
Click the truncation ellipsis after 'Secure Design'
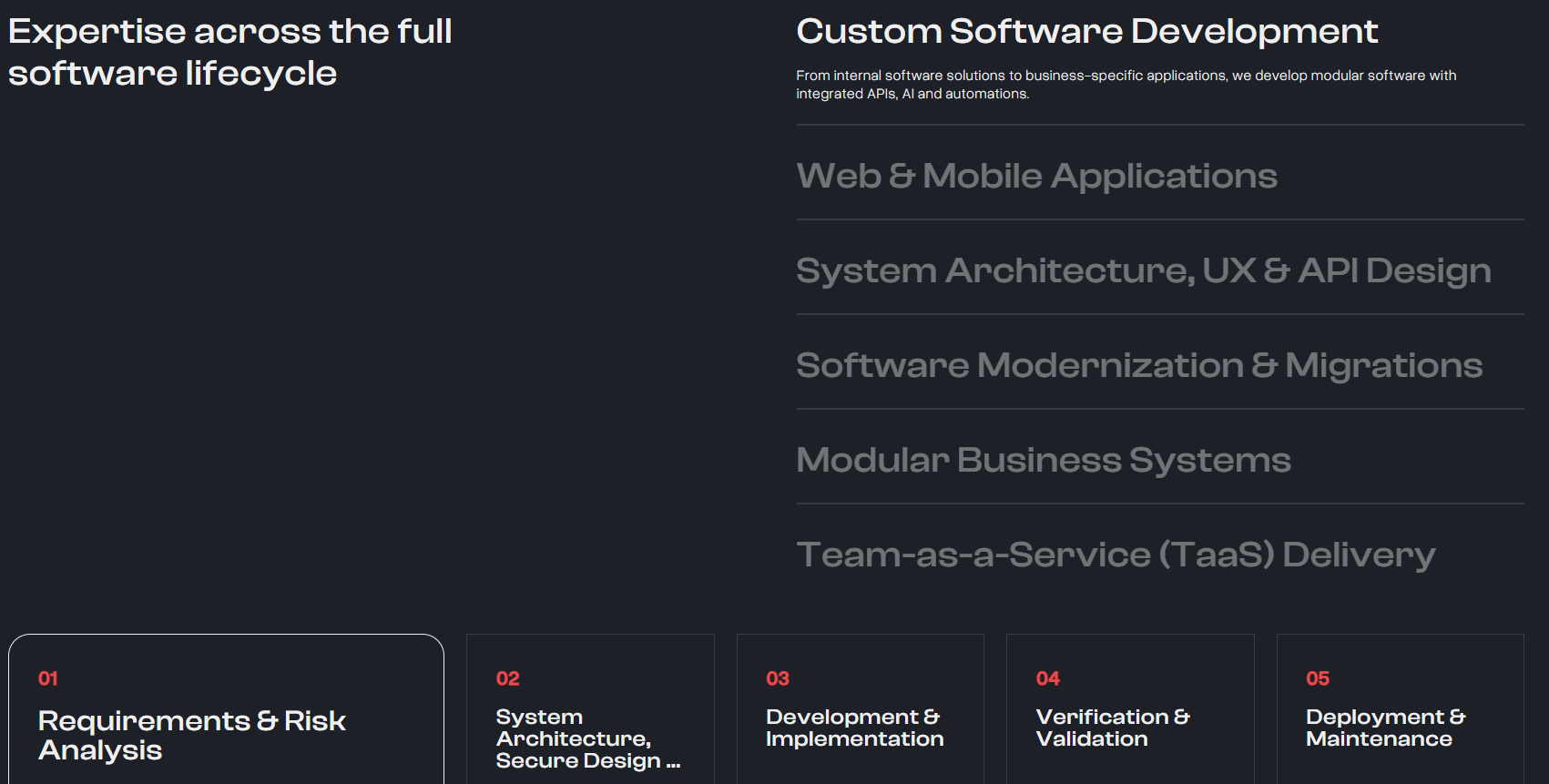[673, 763]
